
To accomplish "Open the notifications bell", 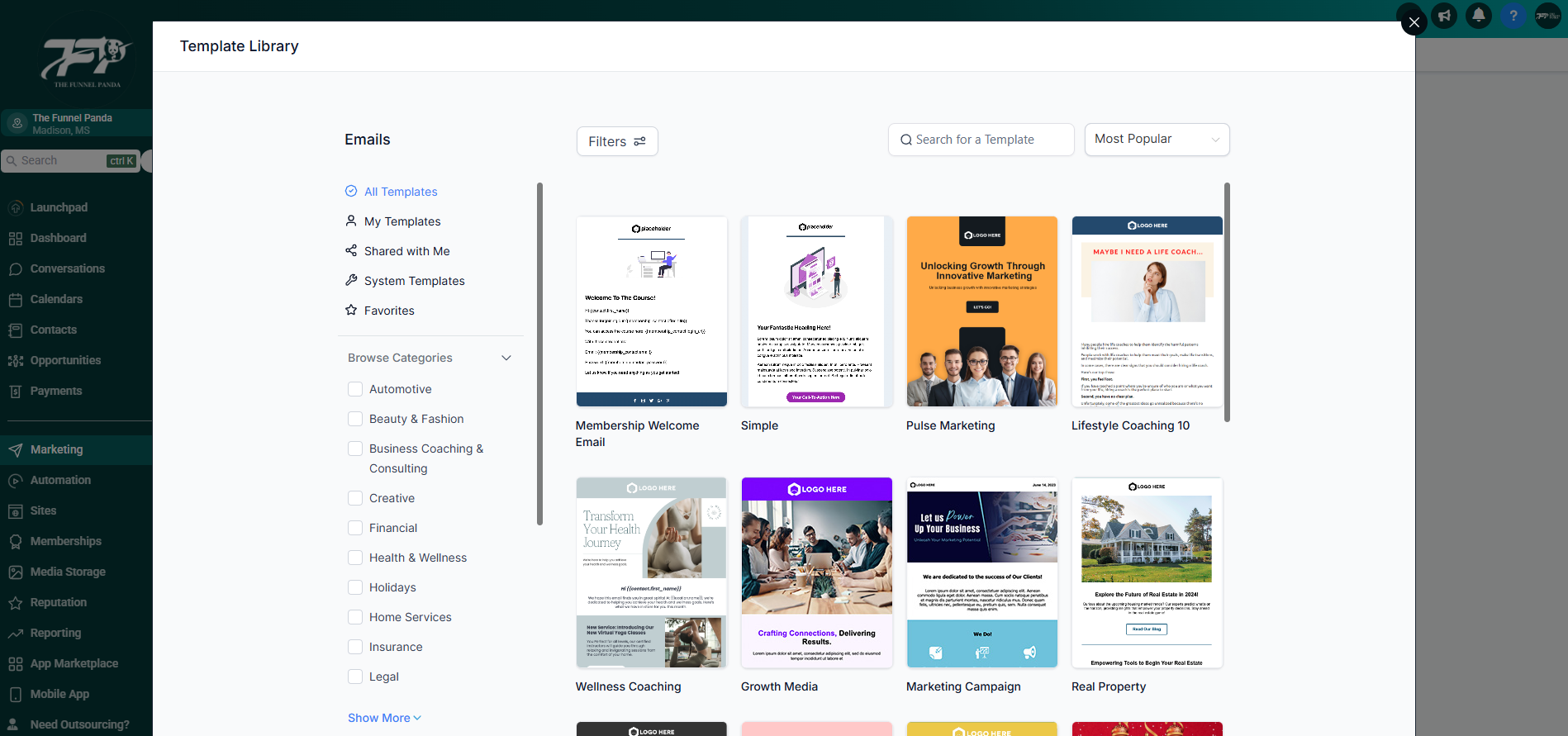I will coord(1479,16).
